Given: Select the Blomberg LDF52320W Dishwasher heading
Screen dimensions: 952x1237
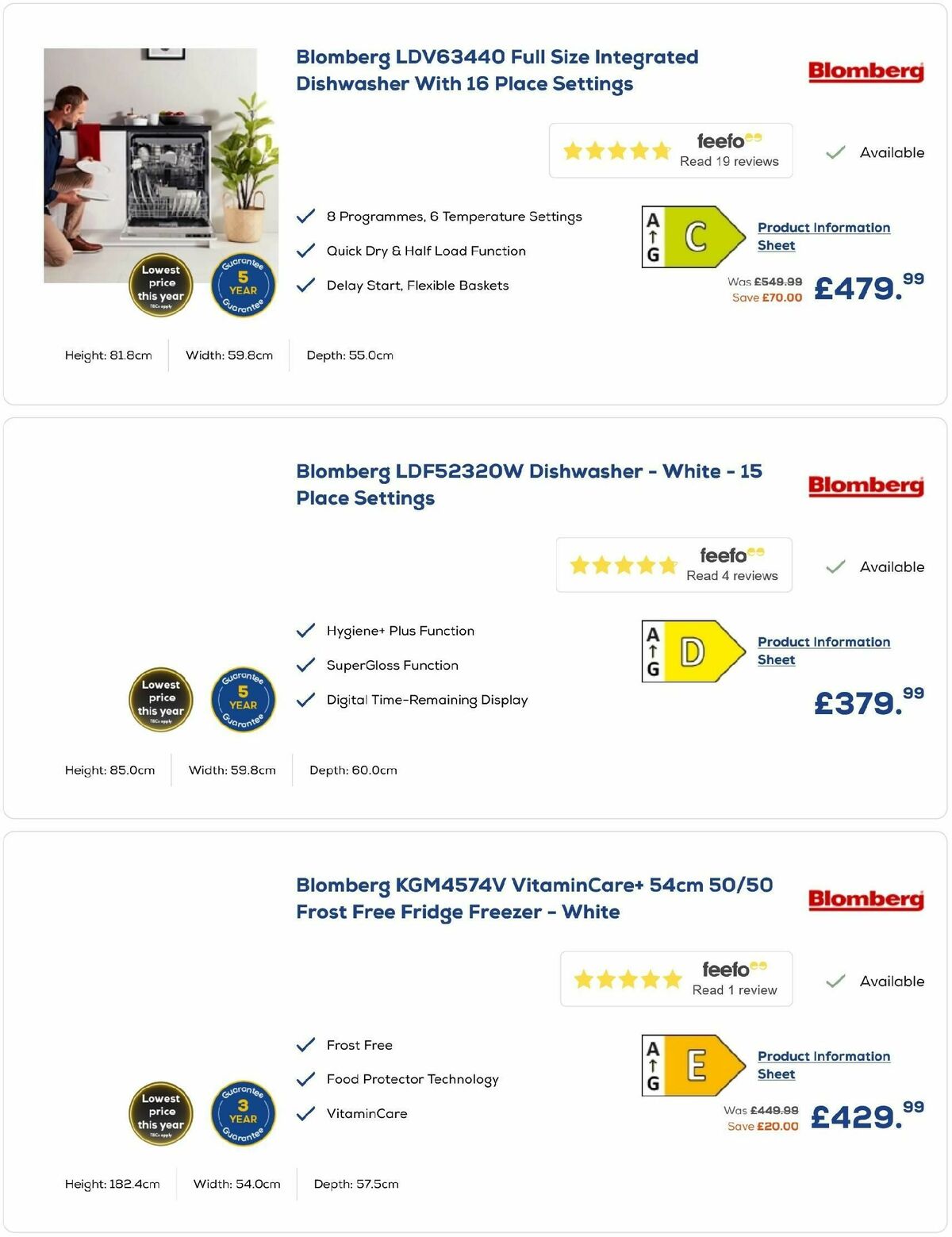Looking at the screenshot, I should click(x=528, y=484).
